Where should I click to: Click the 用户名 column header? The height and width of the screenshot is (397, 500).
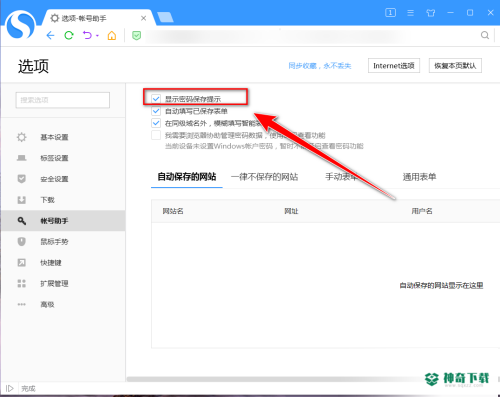tap(422, 211)
